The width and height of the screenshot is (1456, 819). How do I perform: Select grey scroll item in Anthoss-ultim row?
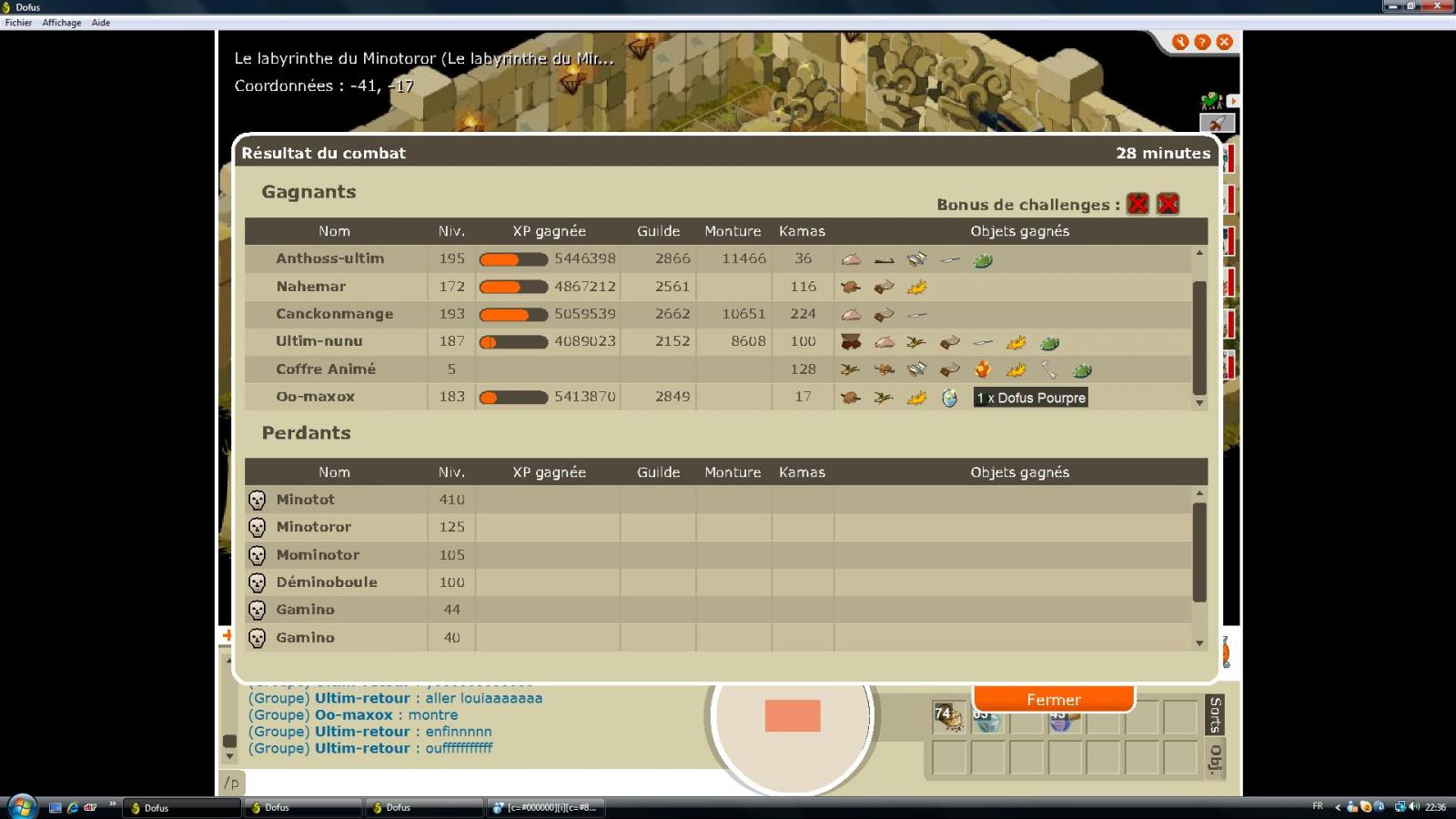(916, 260)
